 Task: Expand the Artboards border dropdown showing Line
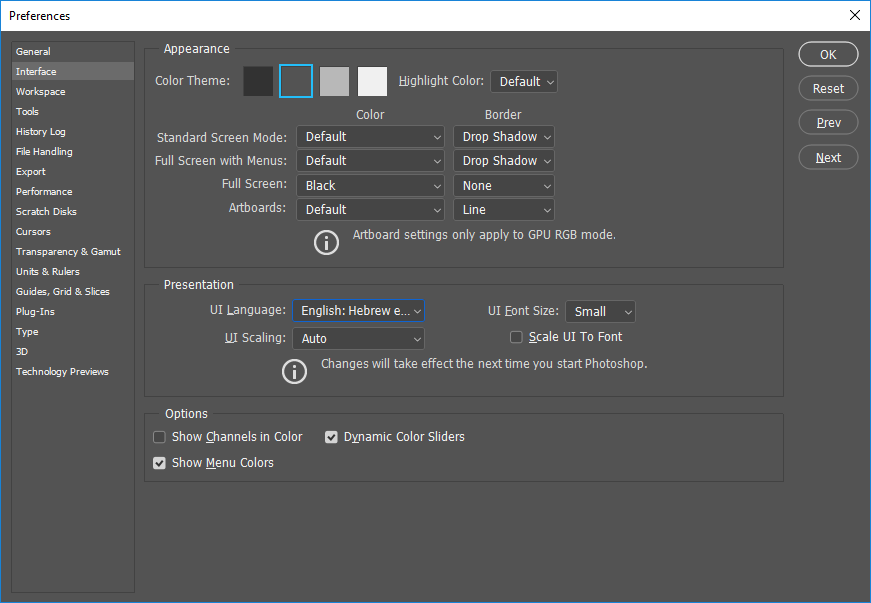pos(504,210)
